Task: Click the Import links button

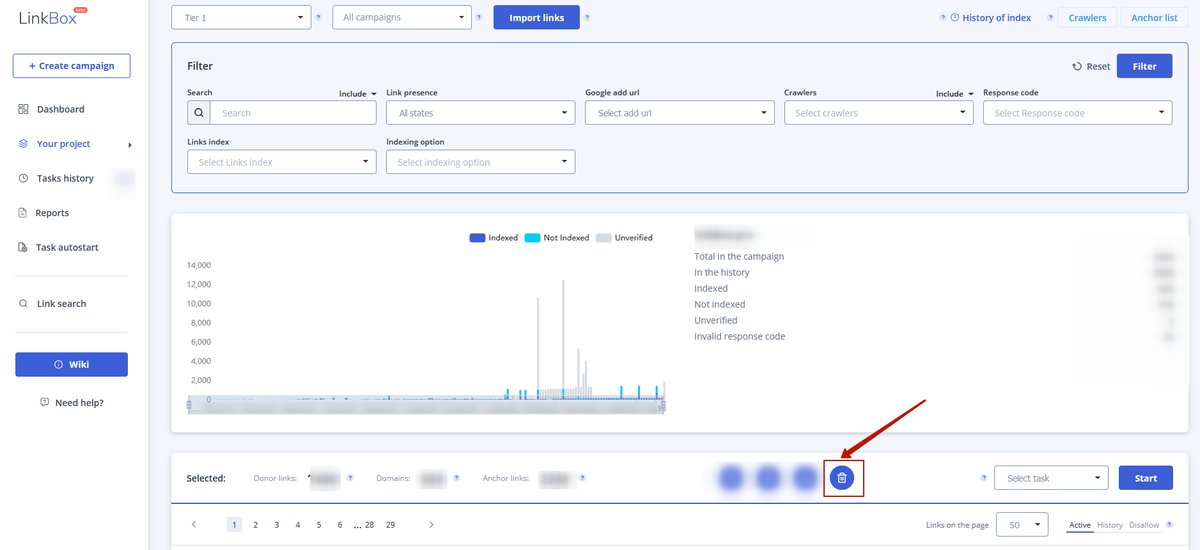Action: pos(537,17)
